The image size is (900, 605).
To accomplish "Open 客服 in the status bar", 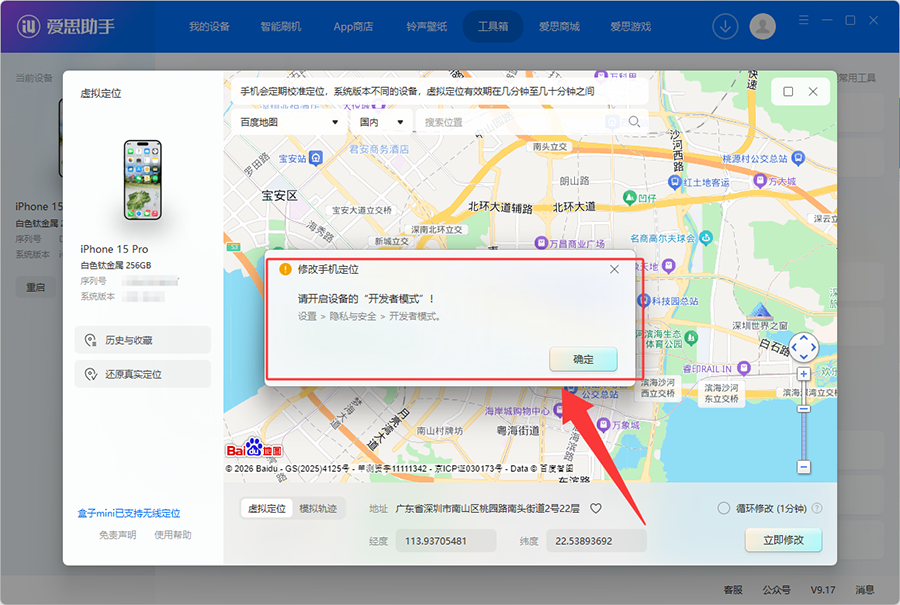I will (x=733, y=590).
